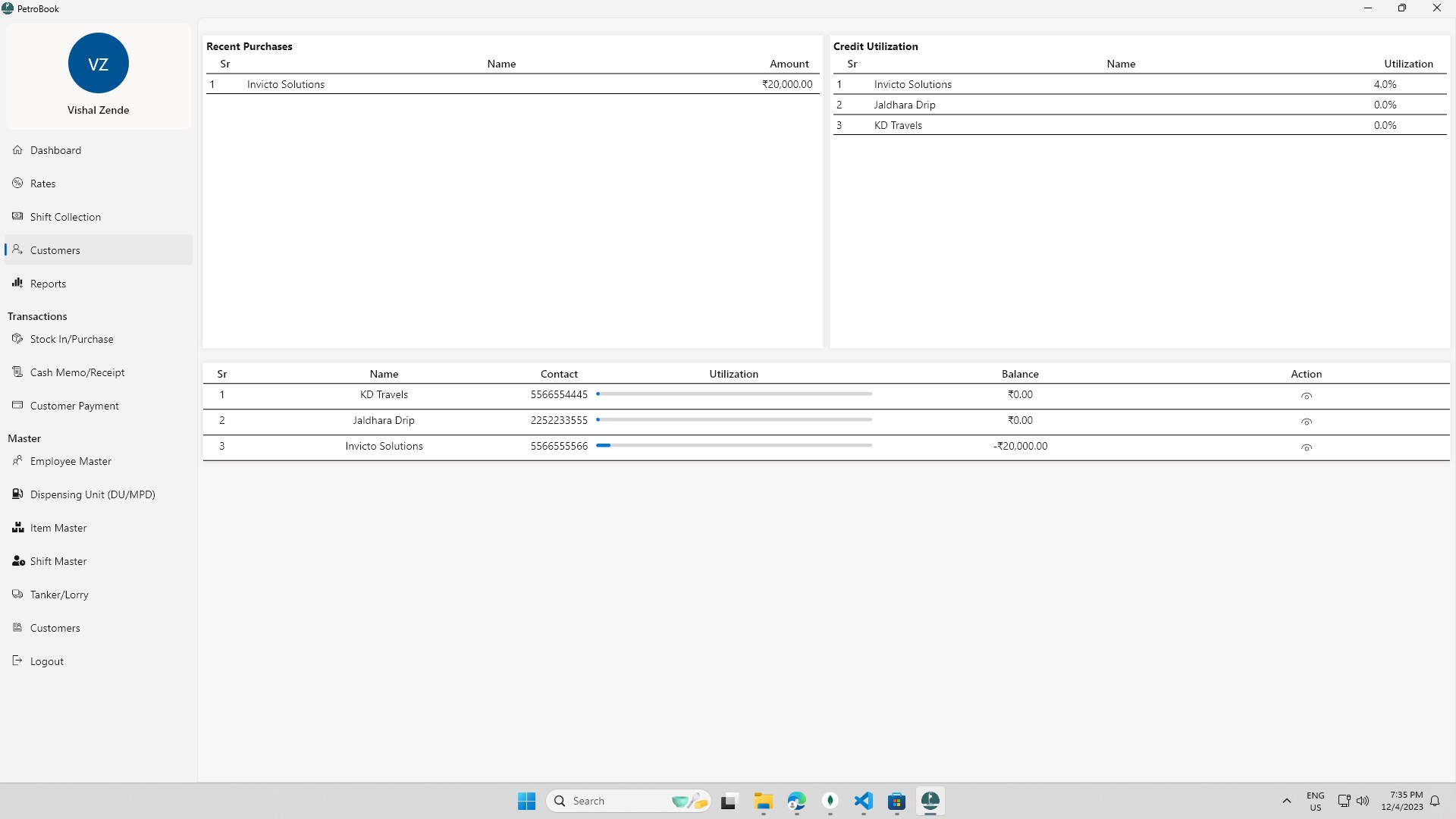
Task: View Jaldhara Drip details via eye icon
Action: 1306,422
